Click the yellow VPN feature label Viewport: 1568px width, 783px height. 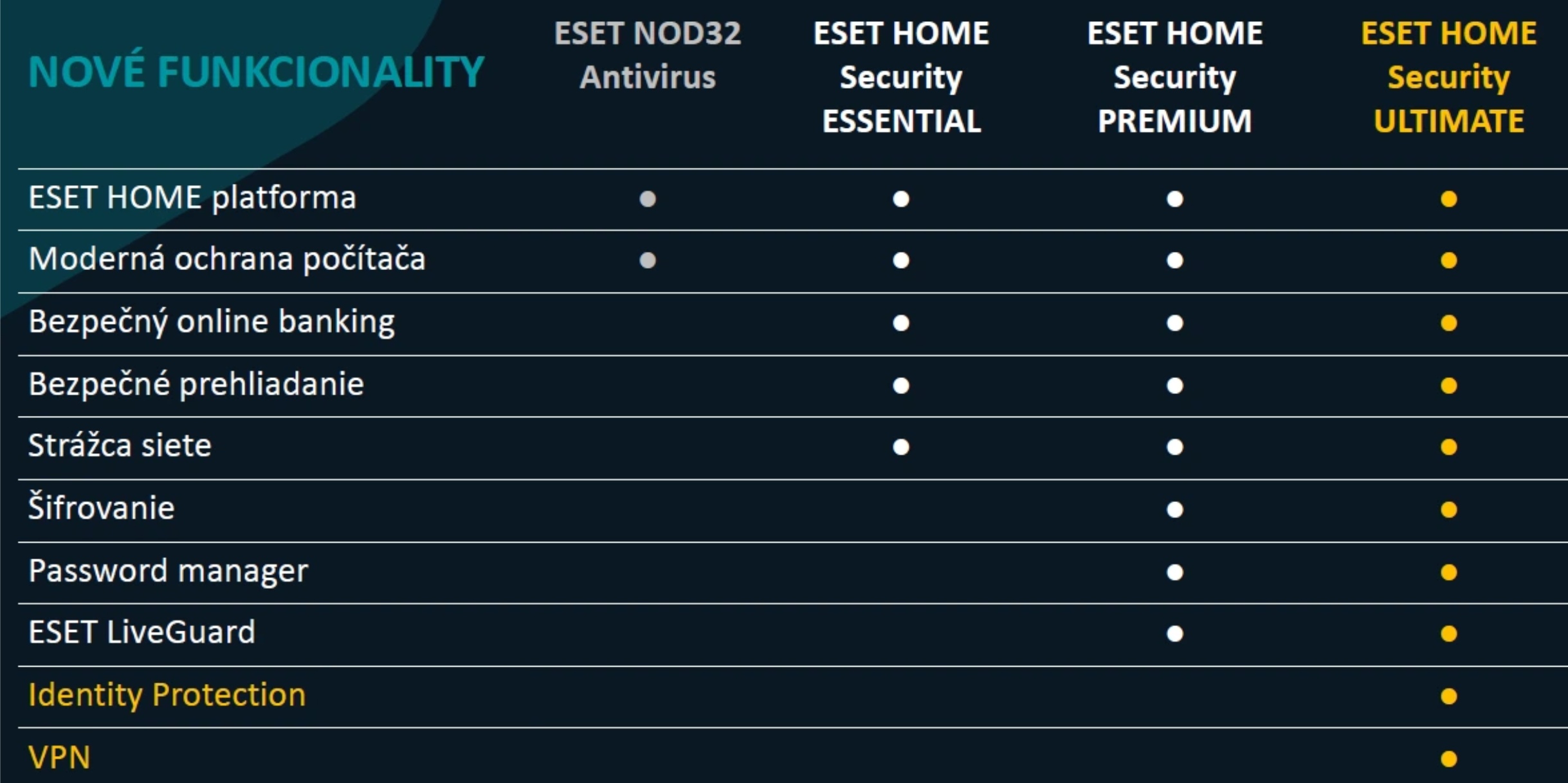click(x=59, y=757)
